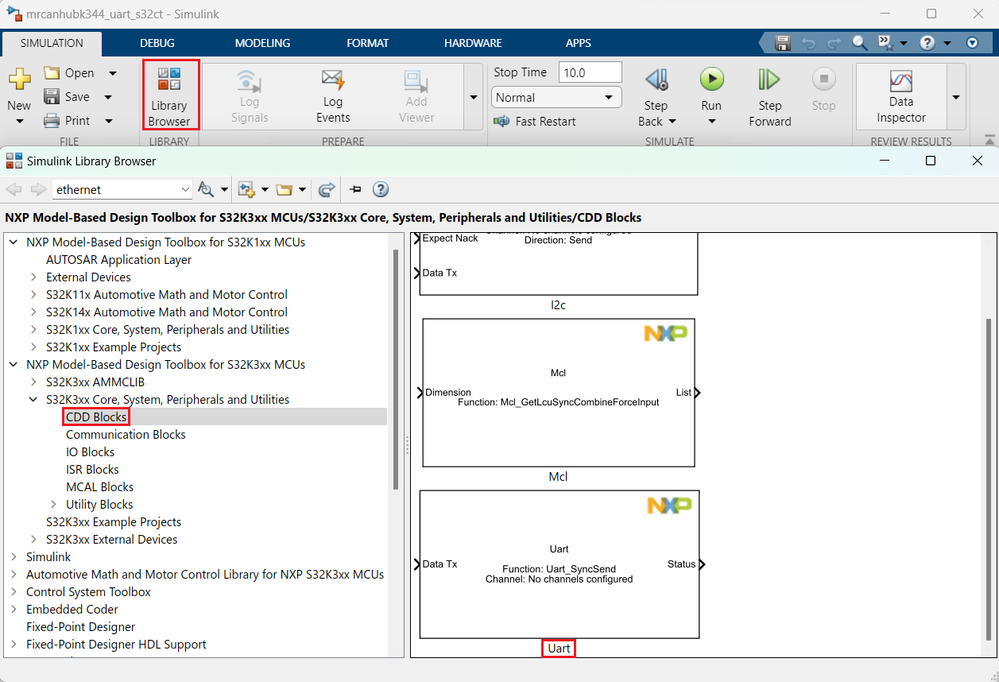The image size is (999, 682).
Task: Click the Print icon
Action: pos(52,120)
